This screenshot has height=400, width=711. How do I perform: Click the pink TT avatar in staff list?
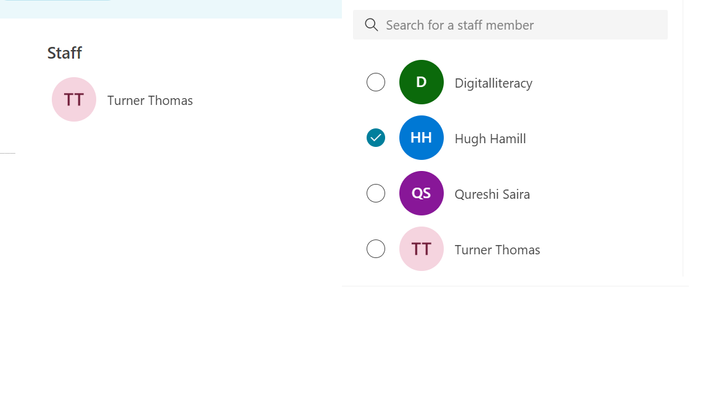click(x=421, y=249)
